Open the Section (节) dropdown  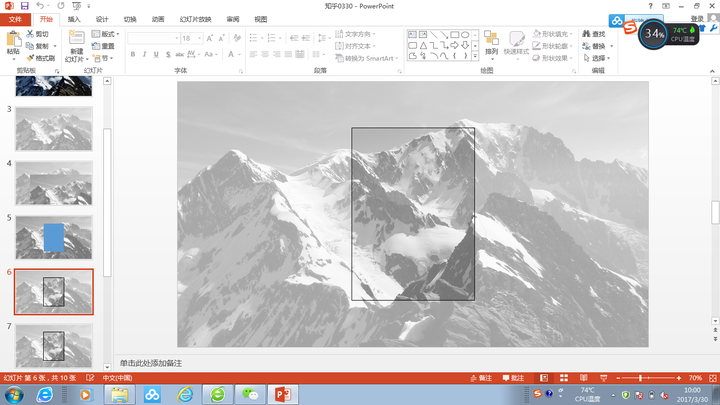[x=103, y=58]
